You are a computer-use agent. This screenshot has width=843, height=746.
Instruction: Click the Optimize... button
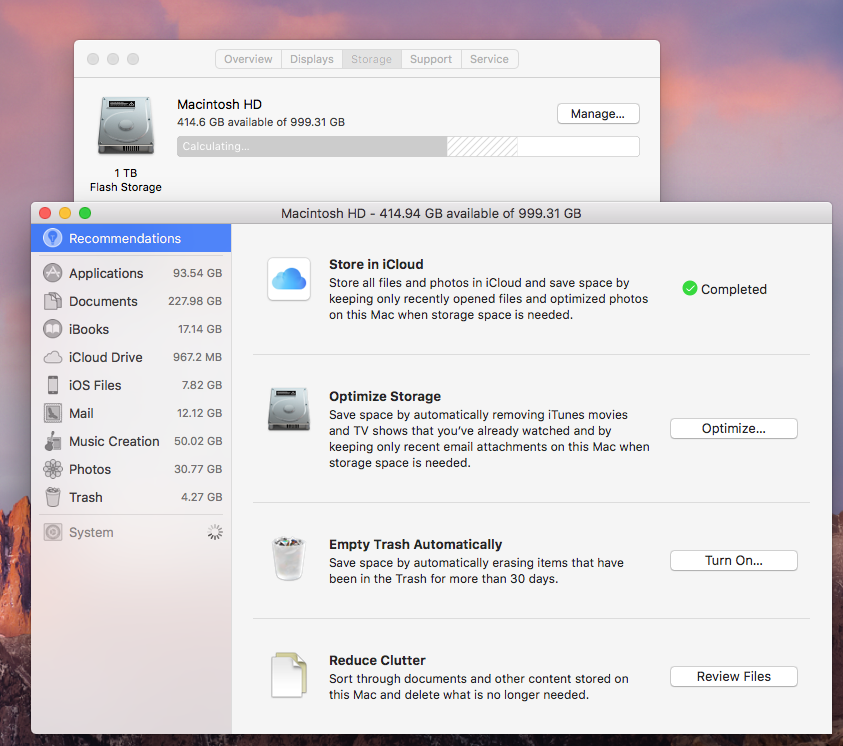tap(733, 428)
